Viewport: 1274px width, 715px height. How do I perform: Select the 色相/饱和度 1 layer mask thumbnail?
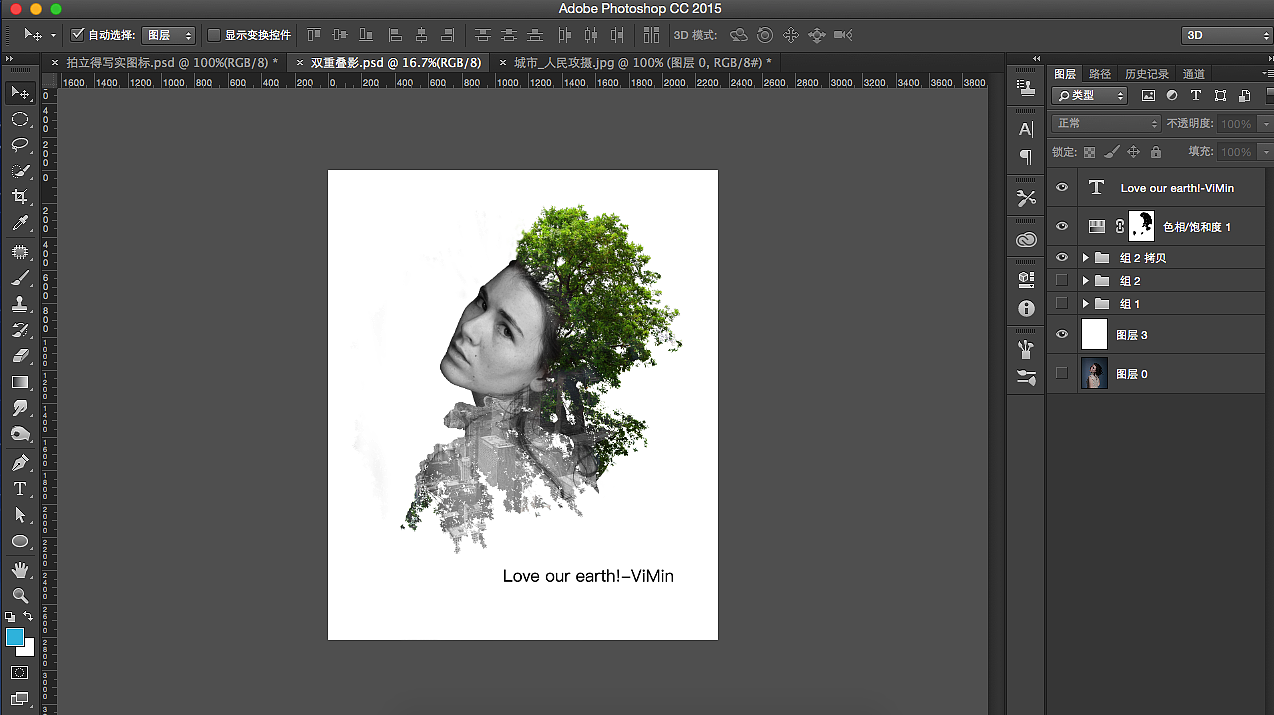(x=1141, y=226)
